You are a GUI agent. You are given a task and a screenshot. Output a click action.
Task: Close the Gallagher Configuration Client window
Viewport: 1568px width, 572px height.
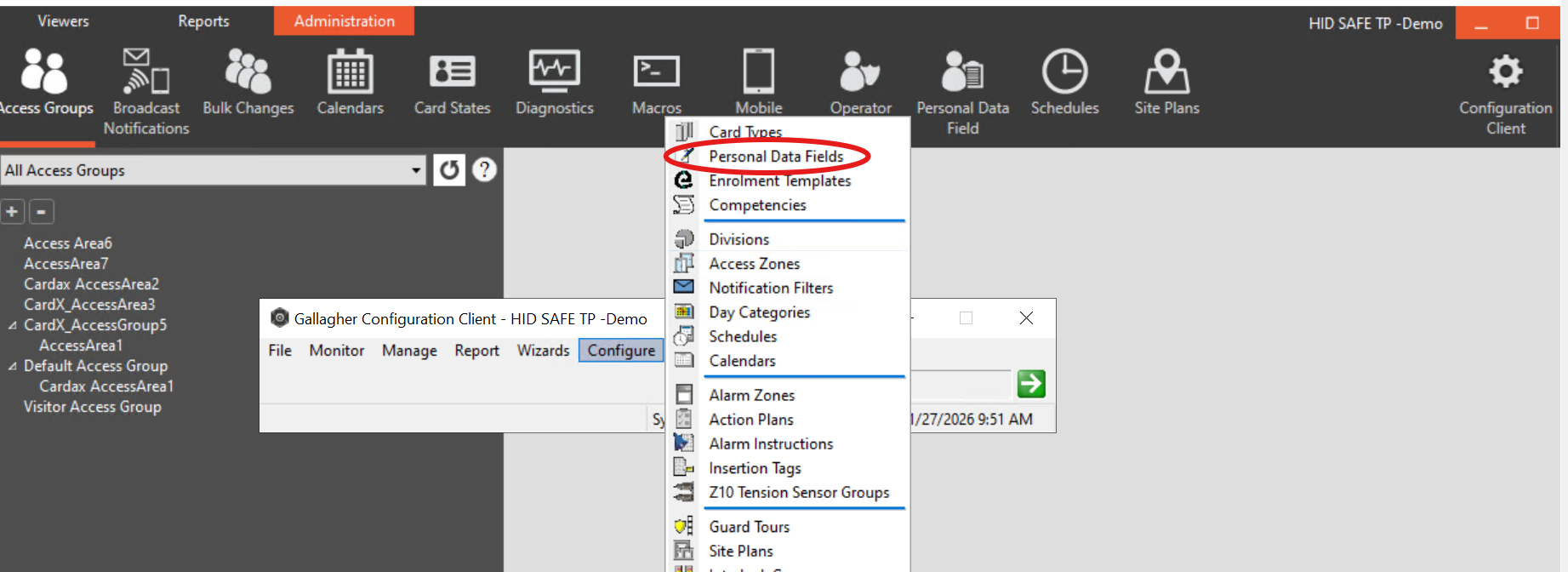1026,318
